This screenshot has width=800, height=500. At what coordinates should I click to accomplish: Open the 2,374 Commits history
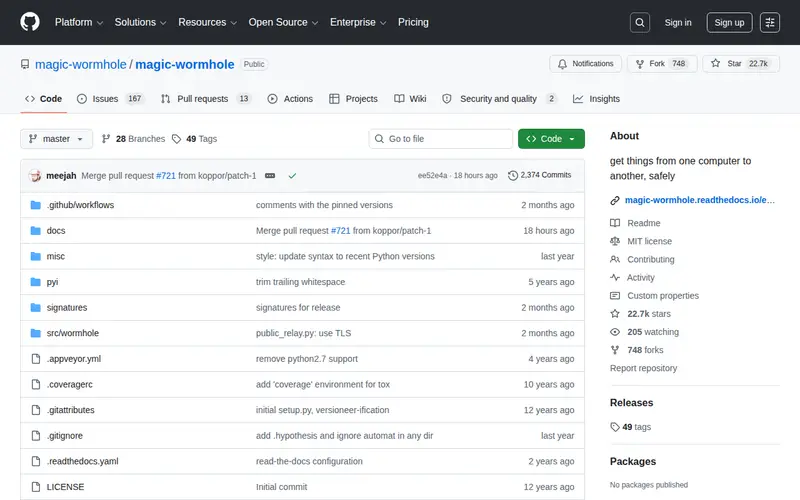(539, 175)
